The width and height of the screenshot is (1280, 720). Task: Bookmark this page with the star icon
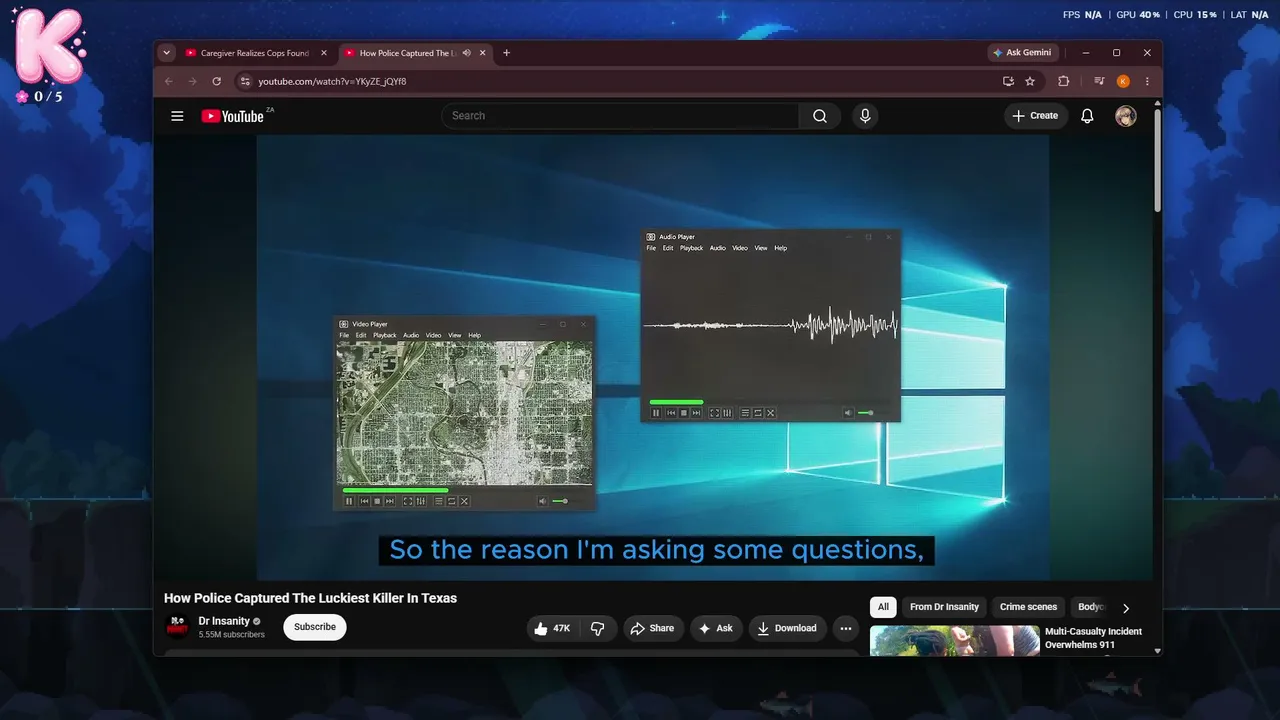(1030, 81)
